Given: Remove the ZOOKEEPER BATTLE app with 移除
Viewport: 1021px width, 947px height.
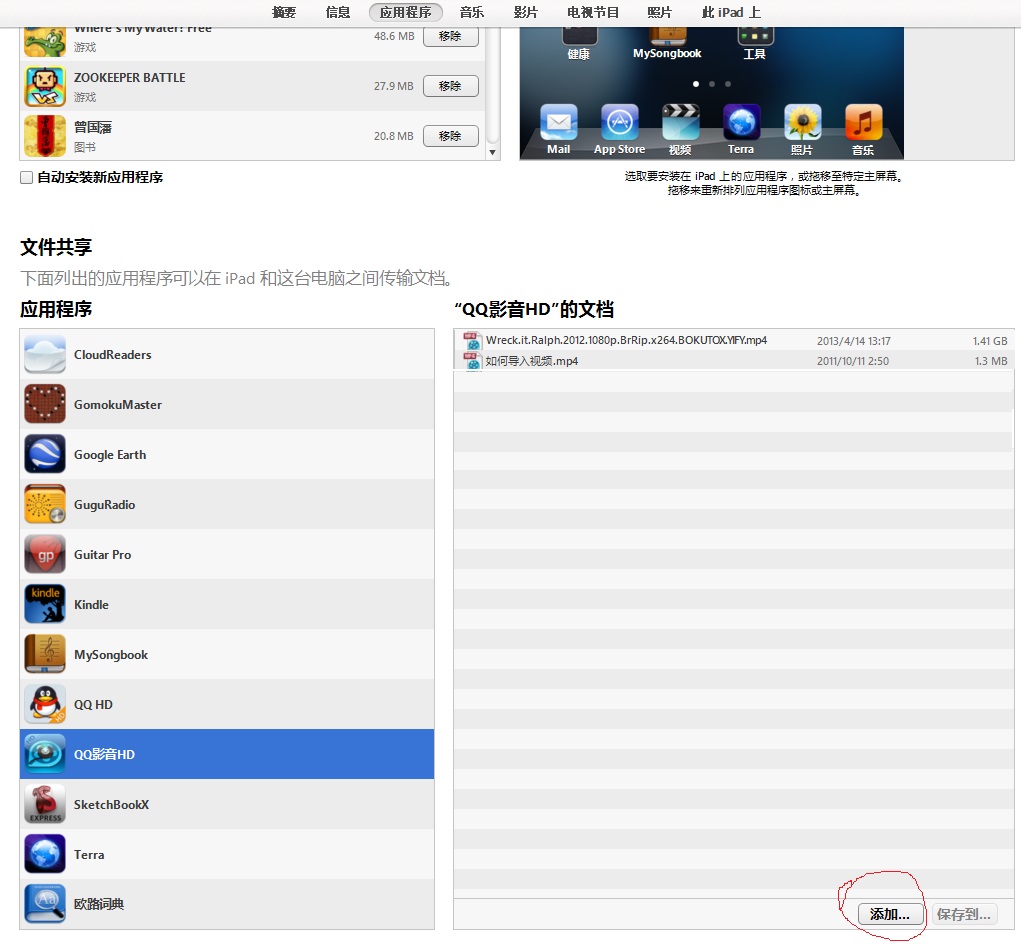Looking at the screenshot, I should click(x=451, y=86).
